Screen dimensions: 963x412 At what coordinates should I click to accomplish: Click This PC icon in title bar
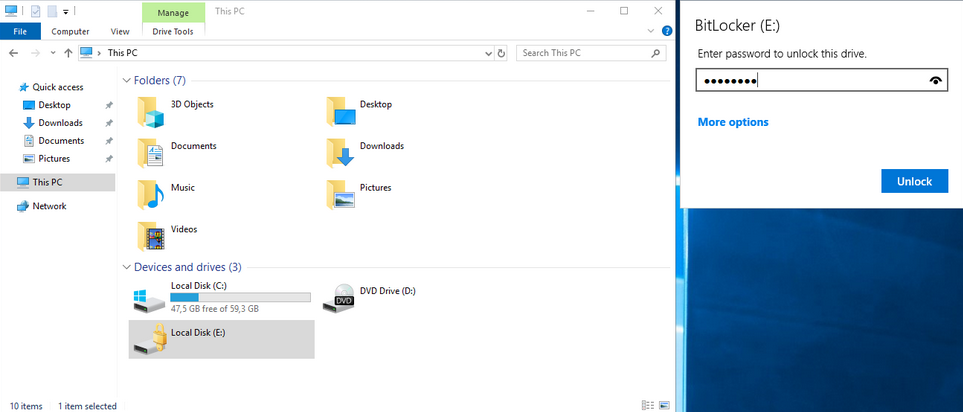[x=11, y=10]
